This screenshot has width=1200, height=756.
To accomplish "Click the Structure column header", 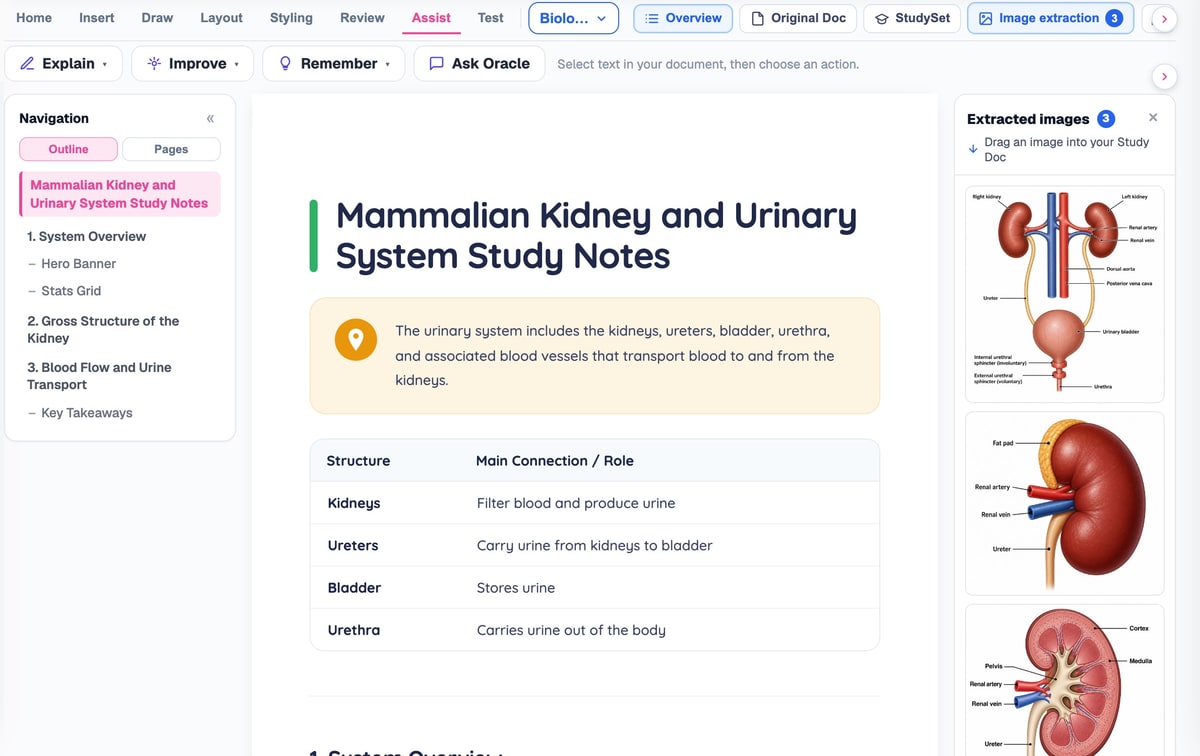I will [358, 461].
